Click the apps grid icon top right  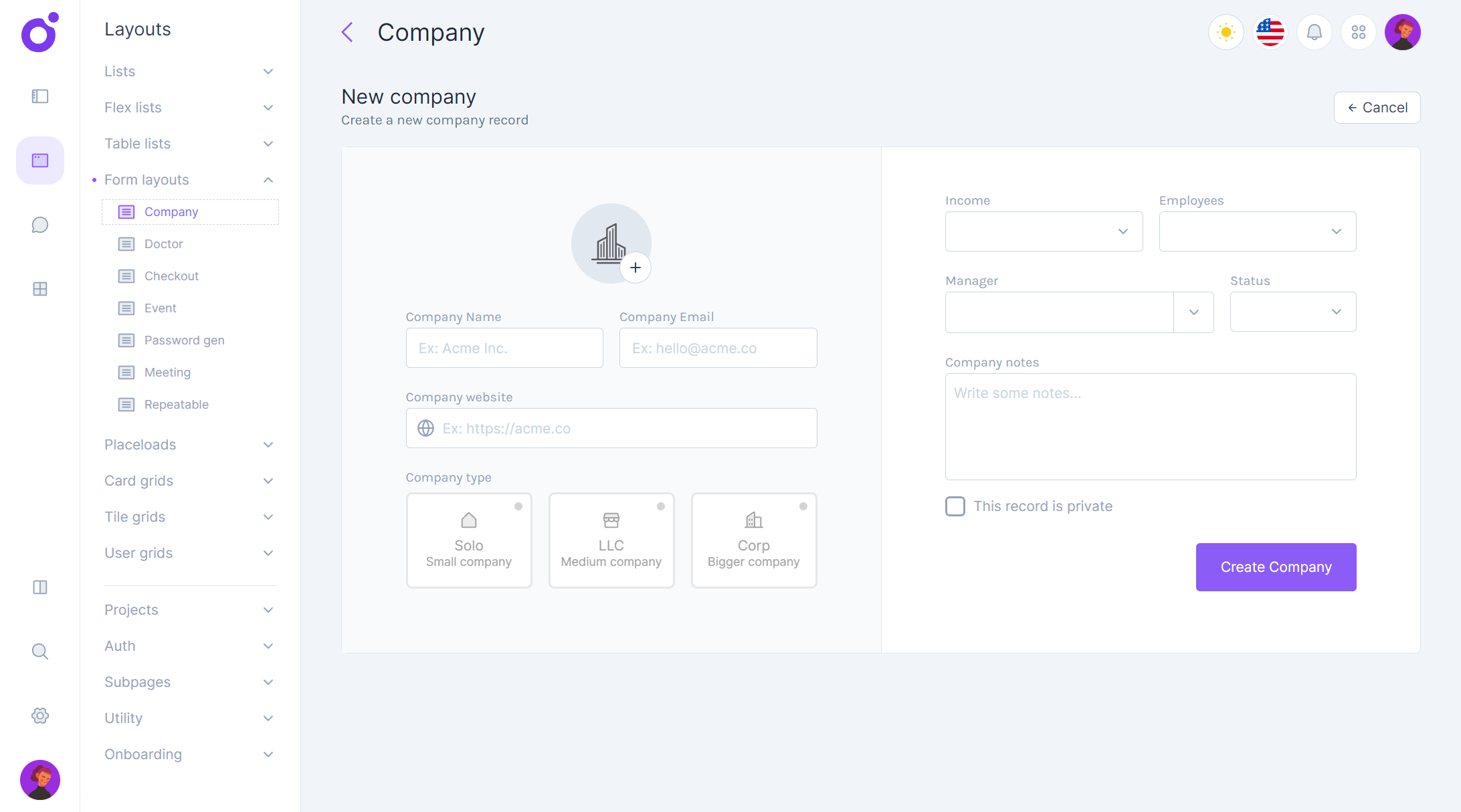(1358, 31)
